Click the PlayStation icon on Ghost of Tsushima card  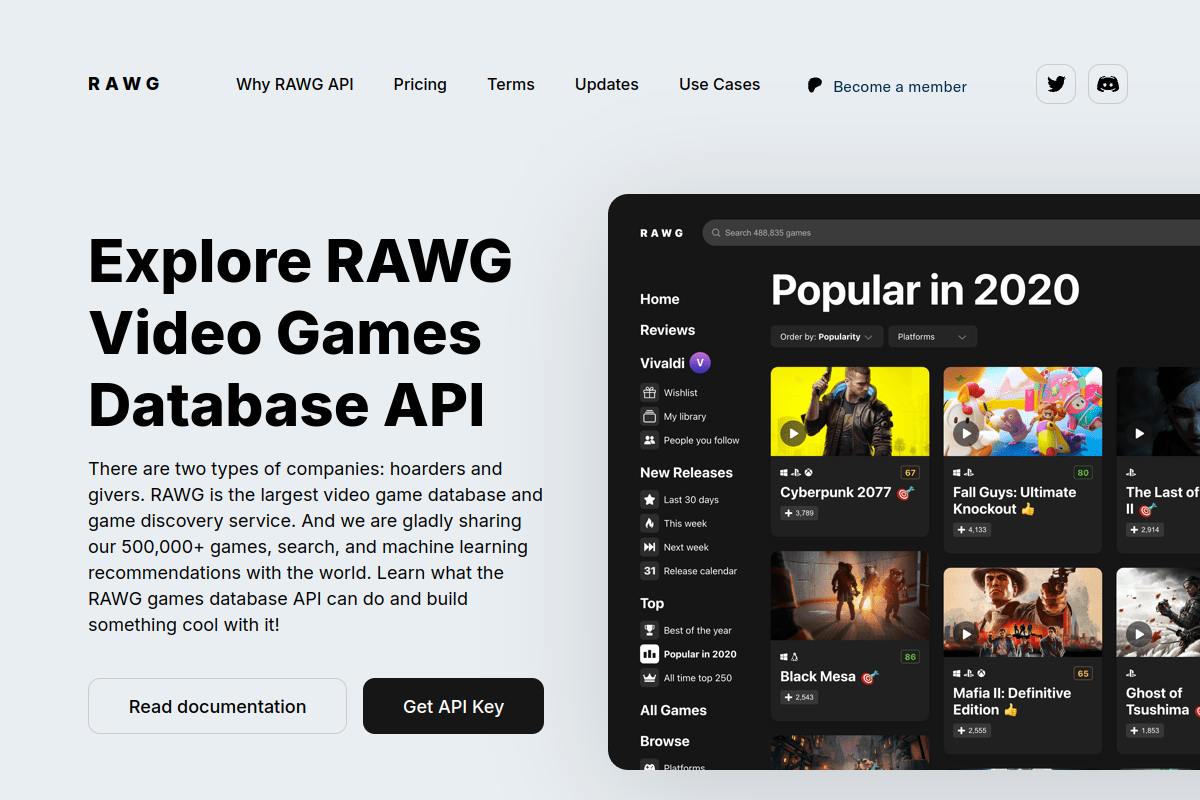(1131, 674)
